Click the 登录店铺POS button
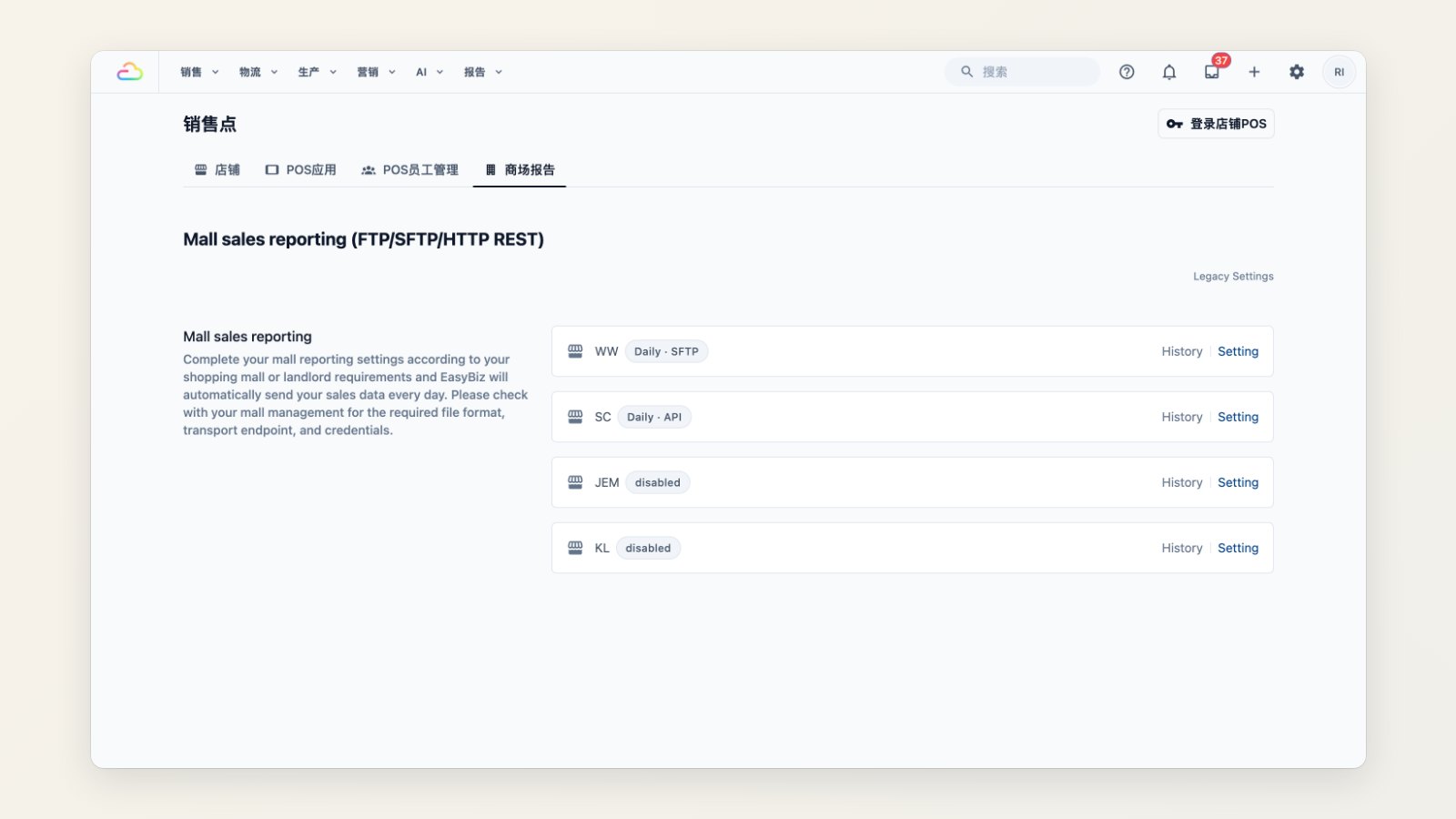1456x819 pixels. [1216, 124]
